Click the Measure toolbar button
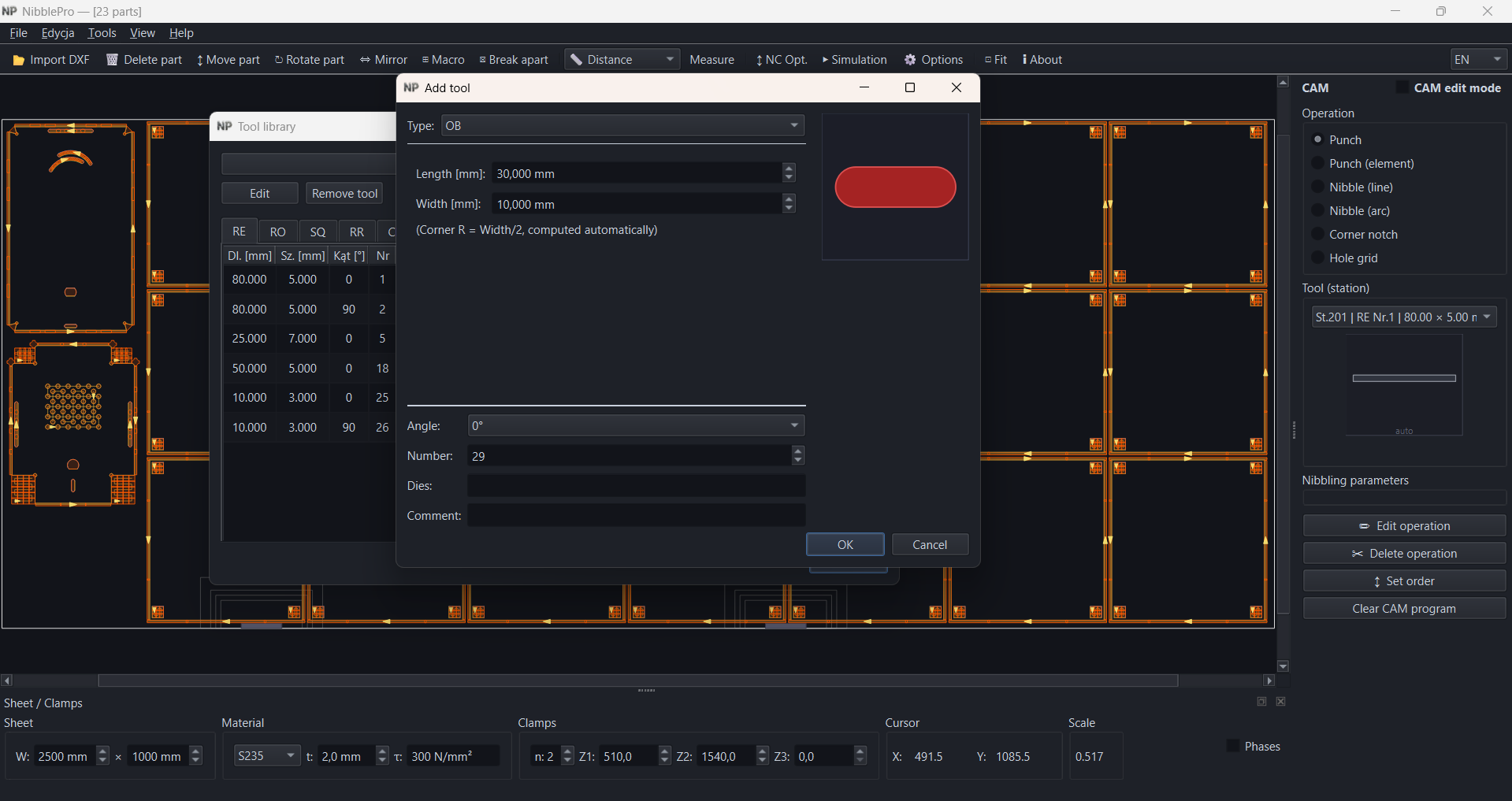 712,60
